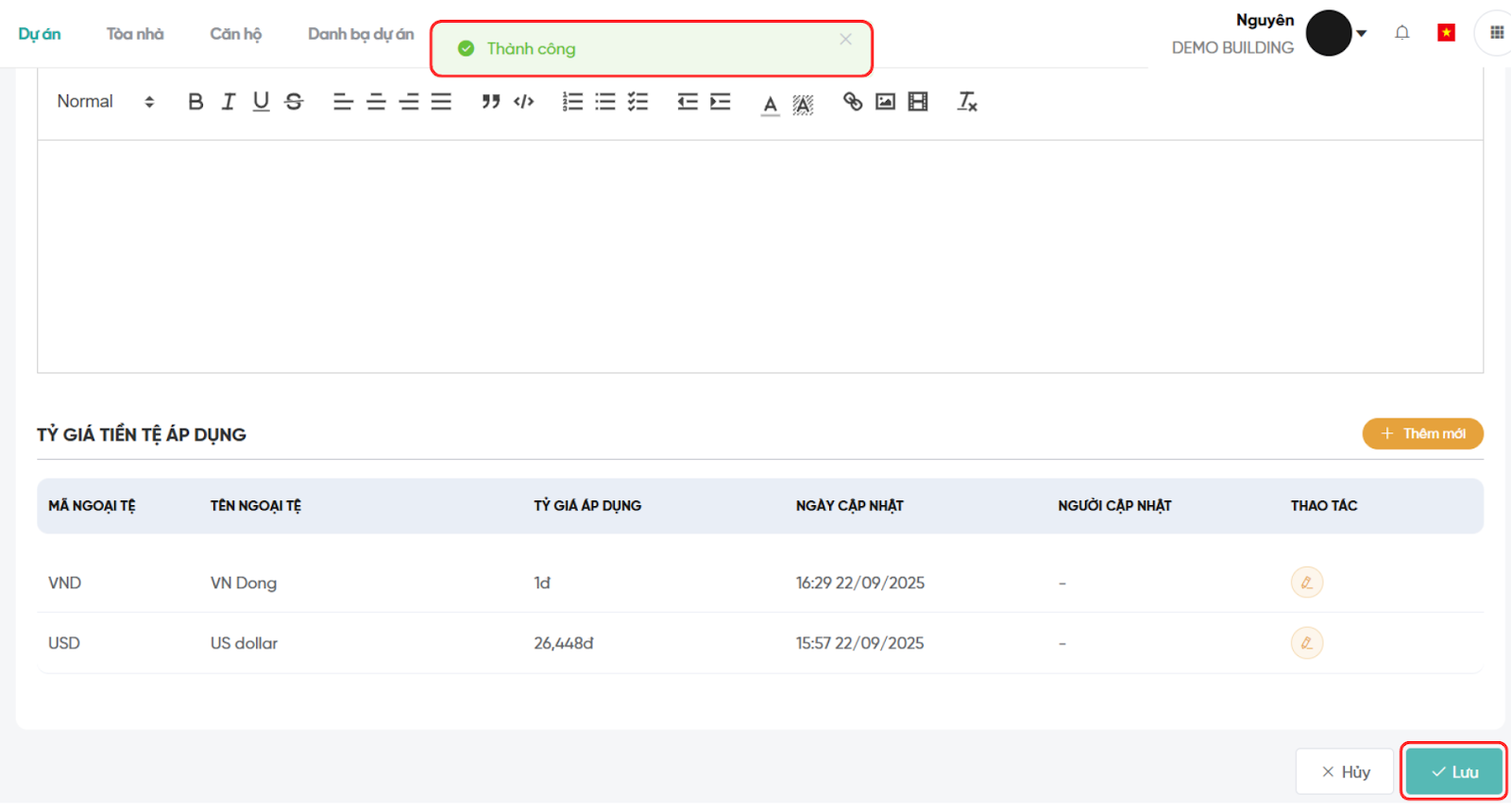The image size is (1511, 812).
Task: Insert a blockquote
Action: (x=490, y=102)
